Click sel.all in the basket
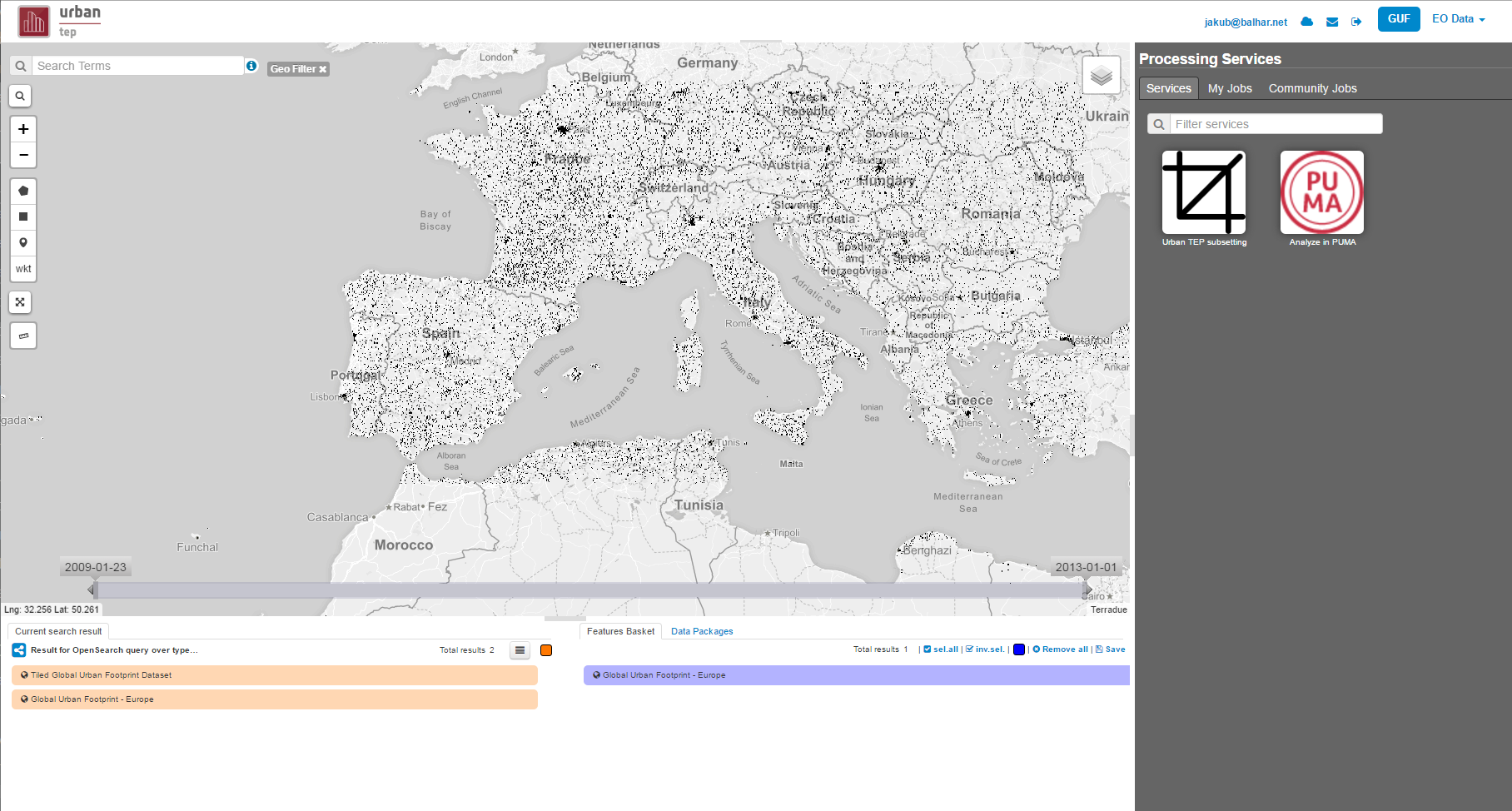The height and width of the screenshot is (811, 1512). pyautogui.click(x=941, y=649)
